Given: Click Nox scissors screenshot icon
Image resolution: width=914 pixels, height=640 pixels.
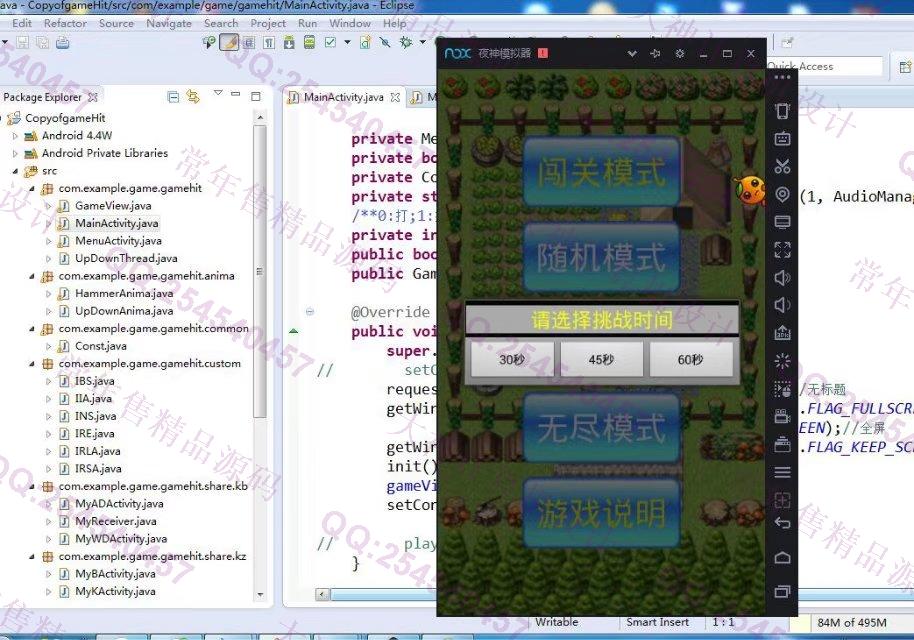Looking at the screenshot, I should click(x=782, y=166).
